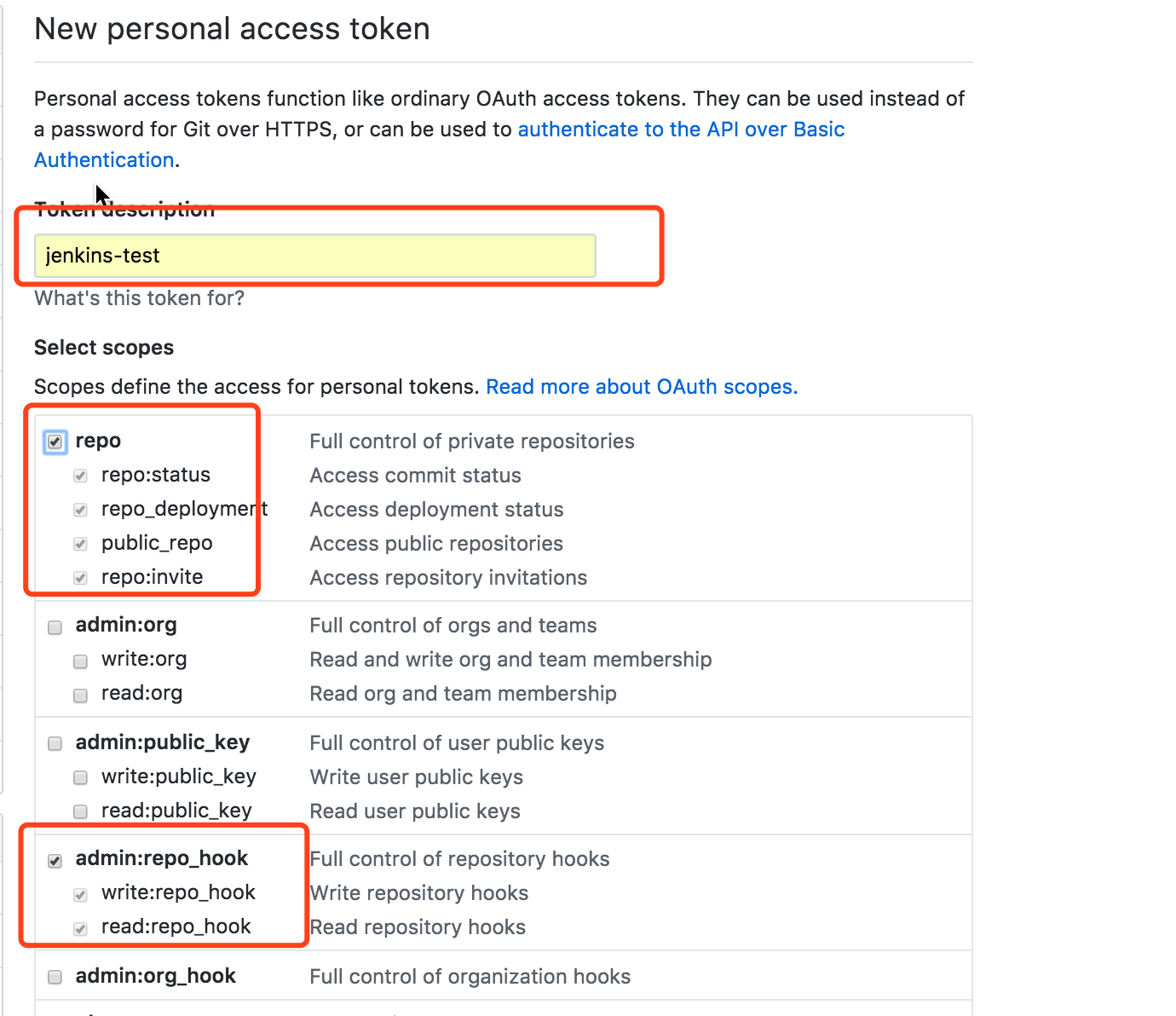The image size is (1176, 1016).
Task: Enable the read:org checkbox
Action: (81, 696)
